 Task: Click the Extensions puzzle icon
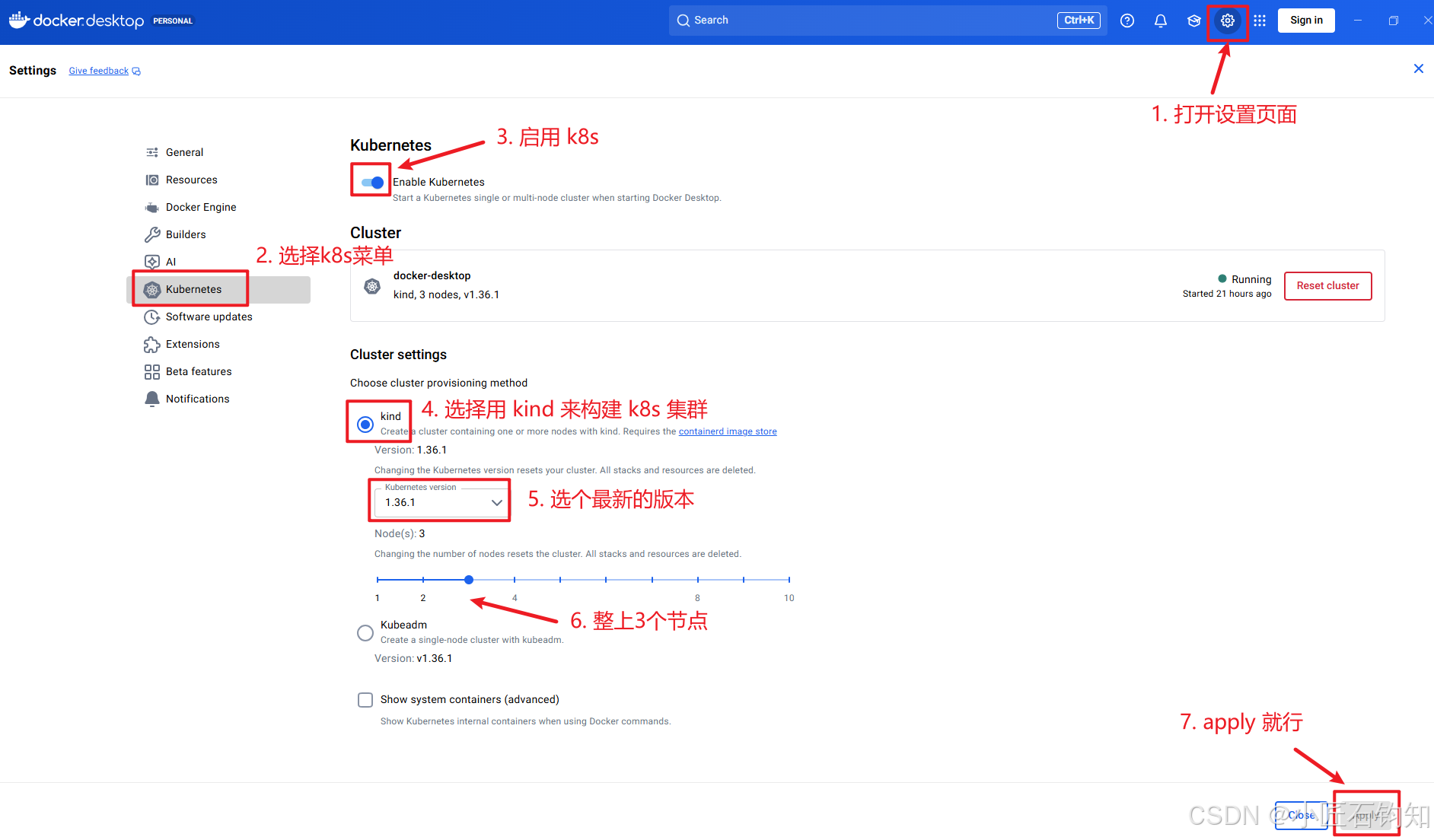pos(152,344)
